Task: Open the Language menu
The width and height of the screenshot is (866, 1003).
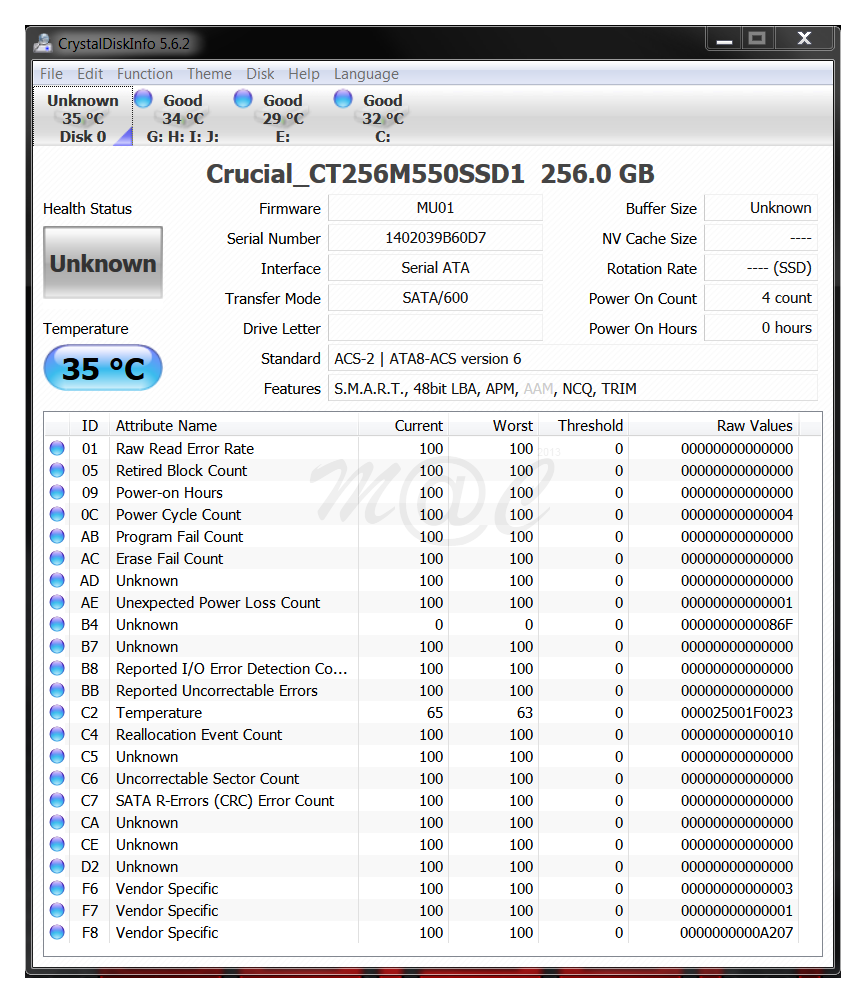Action: click(x=366, y=74)
